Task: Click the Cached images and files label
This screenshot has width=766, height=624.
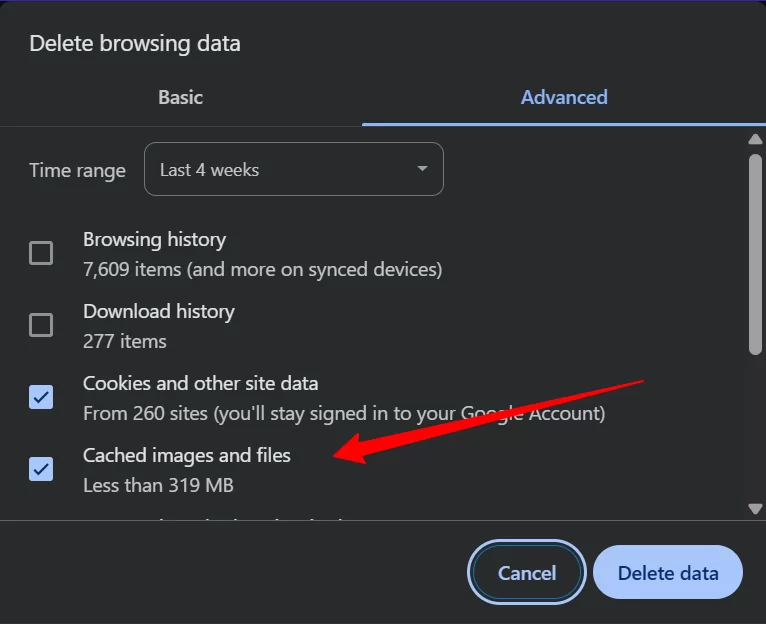Action: 187,455
